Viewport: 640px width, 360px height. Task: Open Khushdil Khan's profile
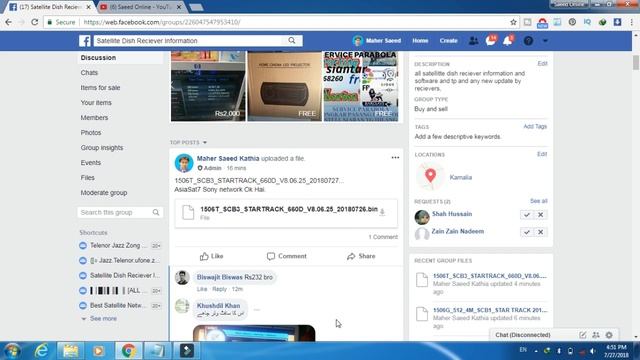pyautogui.click(x=218, y=305)
